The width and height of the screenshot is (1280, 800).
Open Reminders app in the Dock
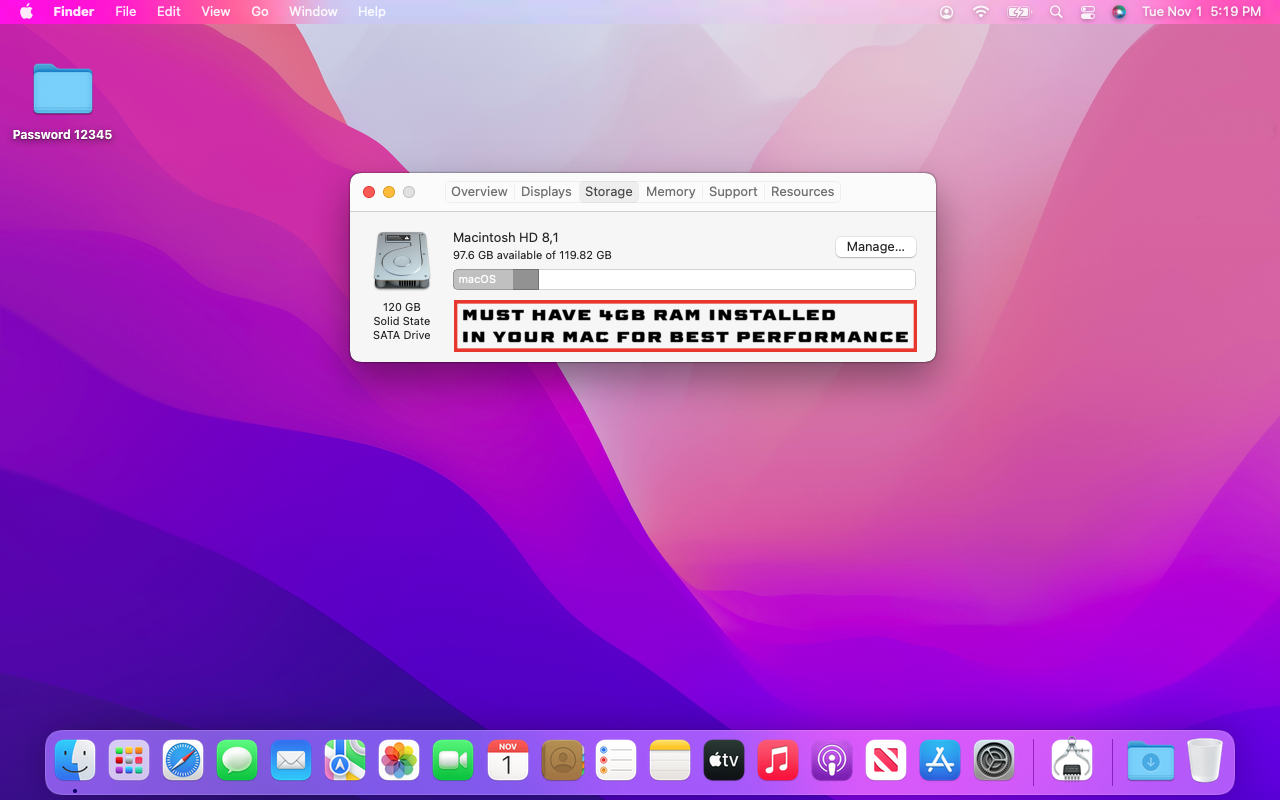[615, 760]
